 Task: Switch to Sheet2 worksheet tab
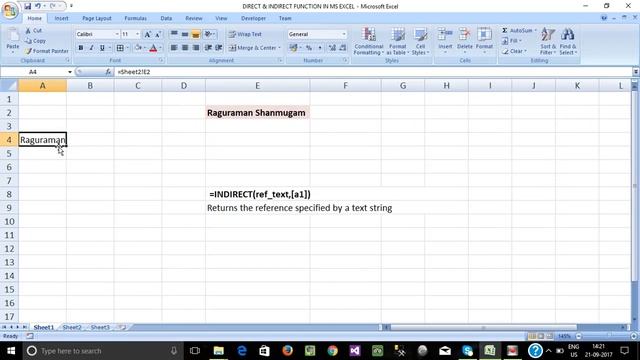72,327
